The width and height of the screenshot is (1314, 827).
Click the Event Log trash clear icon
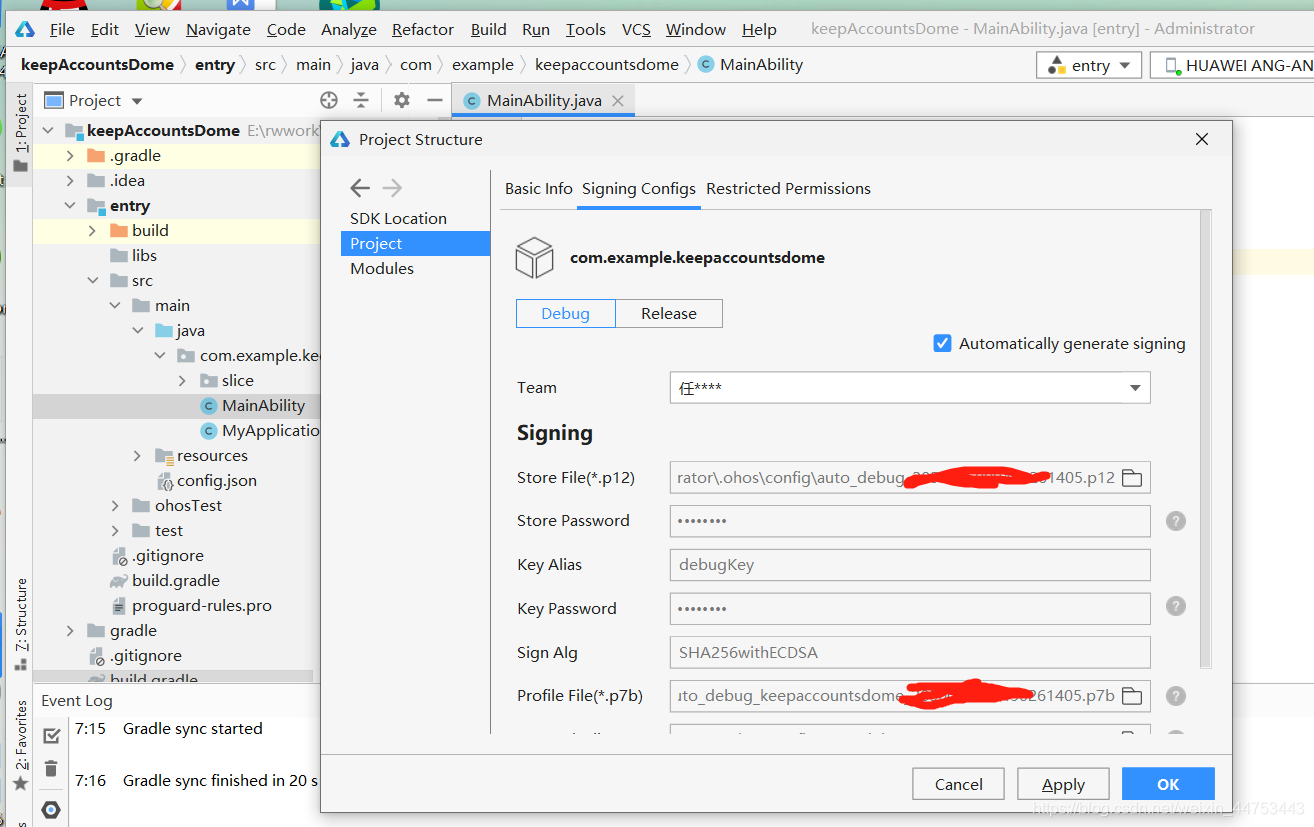click(x=51, y=769)
